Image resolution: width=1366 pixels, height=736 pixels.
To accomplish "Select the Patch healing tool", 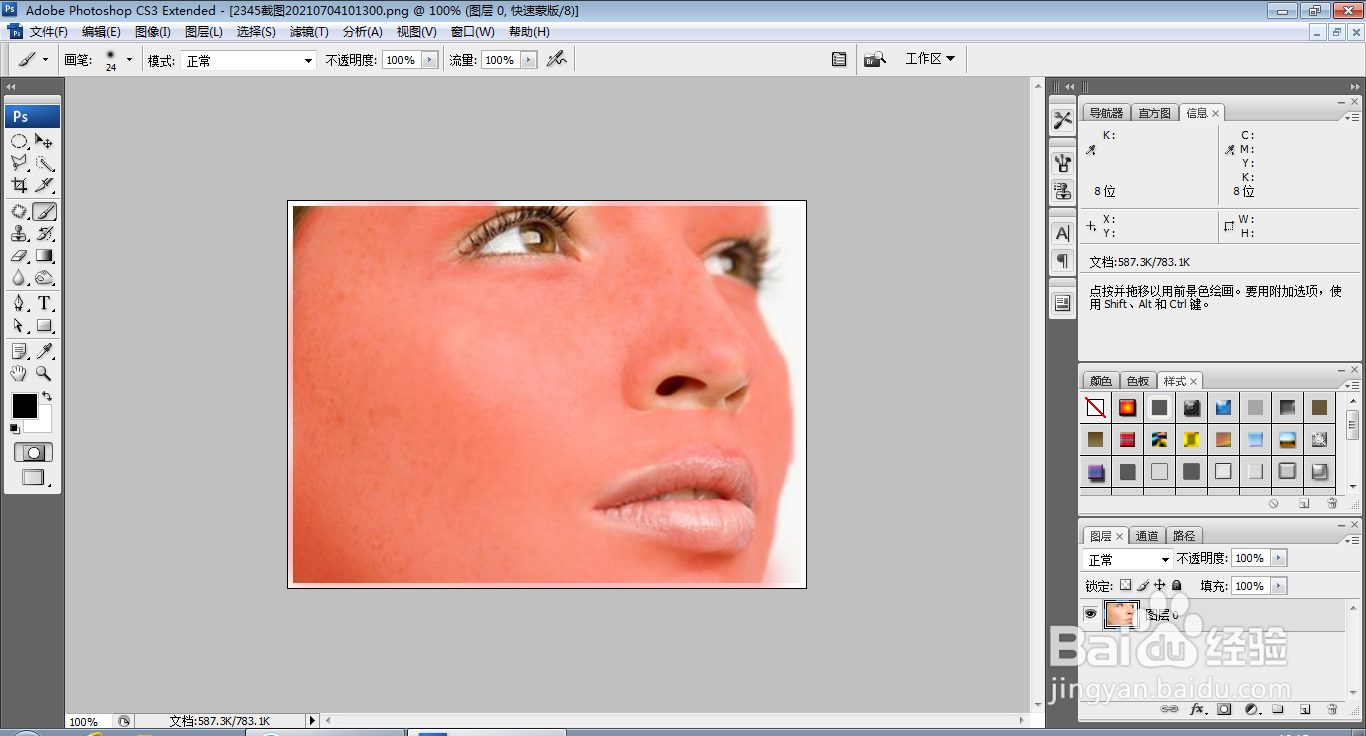I will coord(19,211).
